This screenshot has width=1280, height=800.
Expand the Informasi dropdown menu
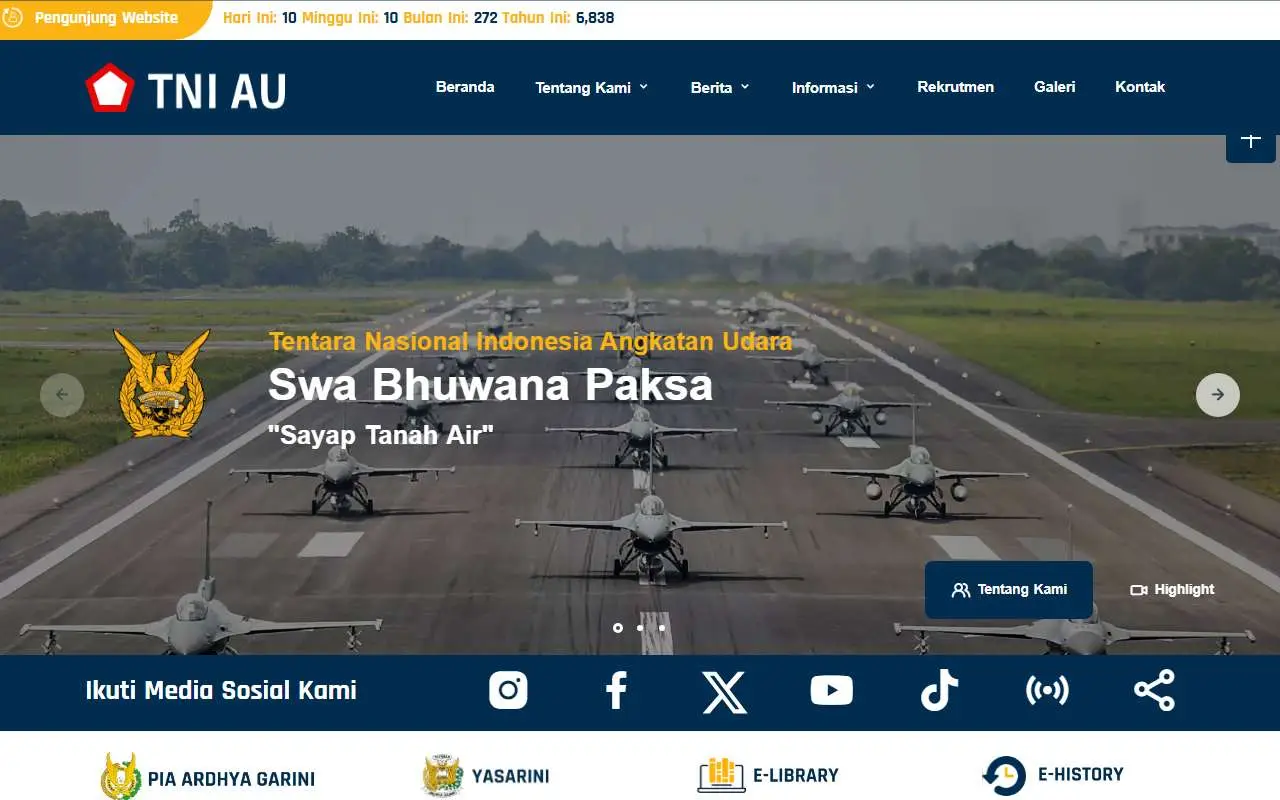point(833,87)
